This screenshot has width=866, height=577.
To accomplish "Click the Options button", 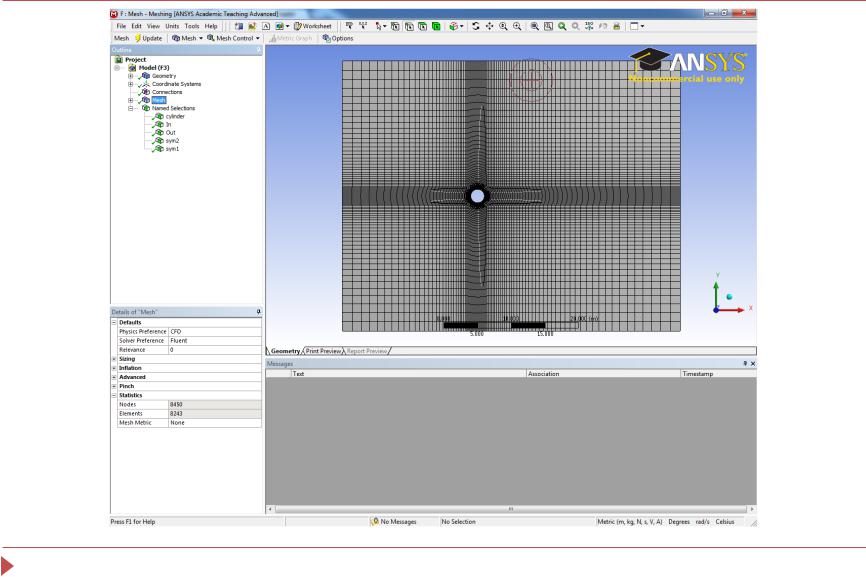I will pyautogui.click(x=338, y=38).
